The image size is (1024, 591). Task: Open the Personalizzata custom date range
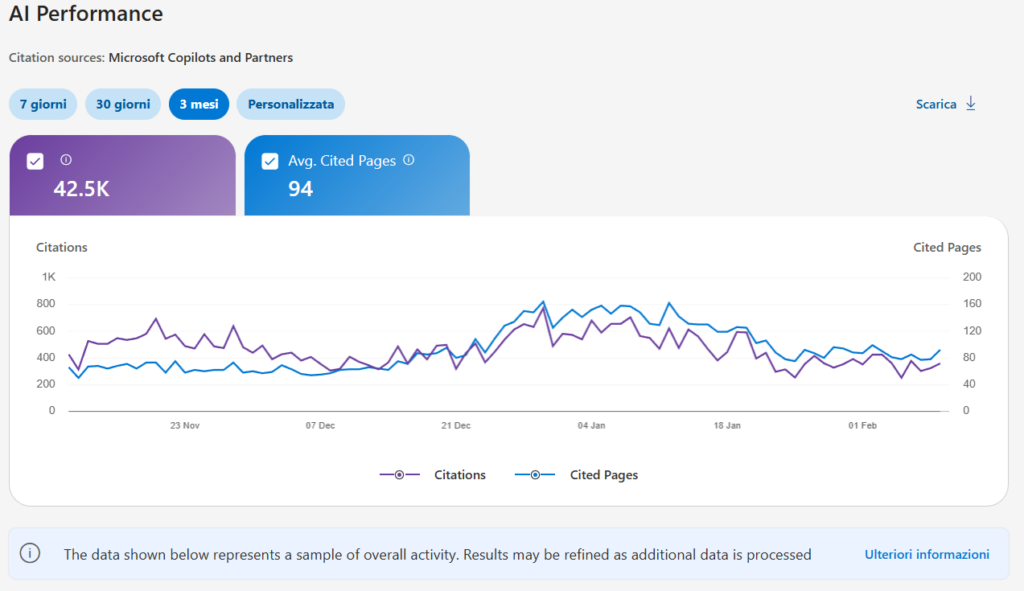point(290,104)
